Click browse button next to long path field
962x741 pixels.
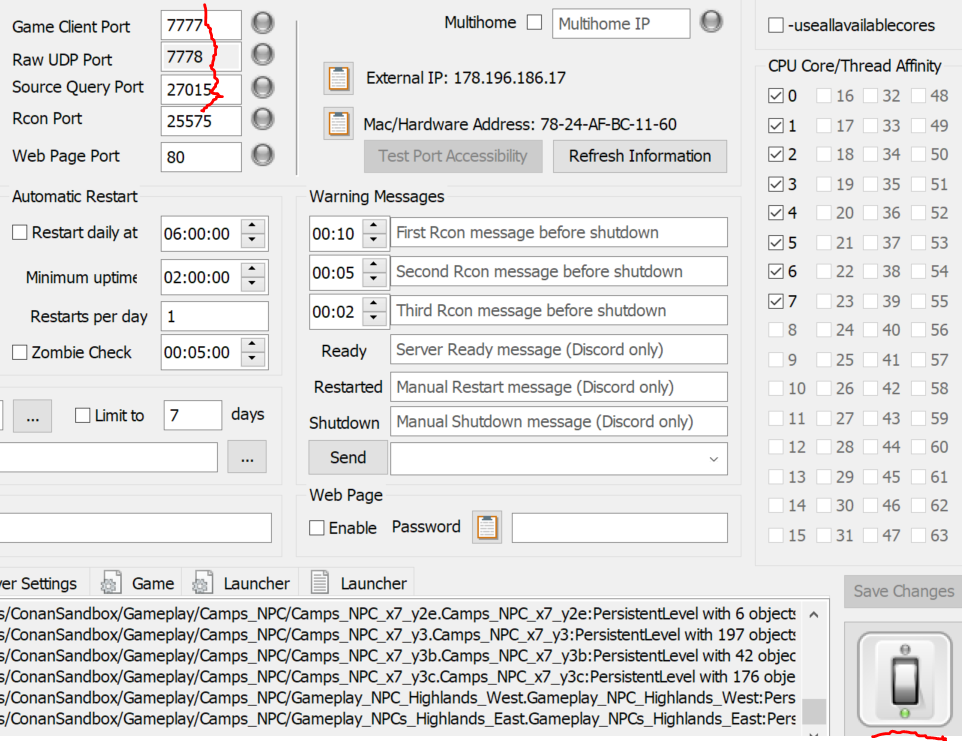pos(247,457)
